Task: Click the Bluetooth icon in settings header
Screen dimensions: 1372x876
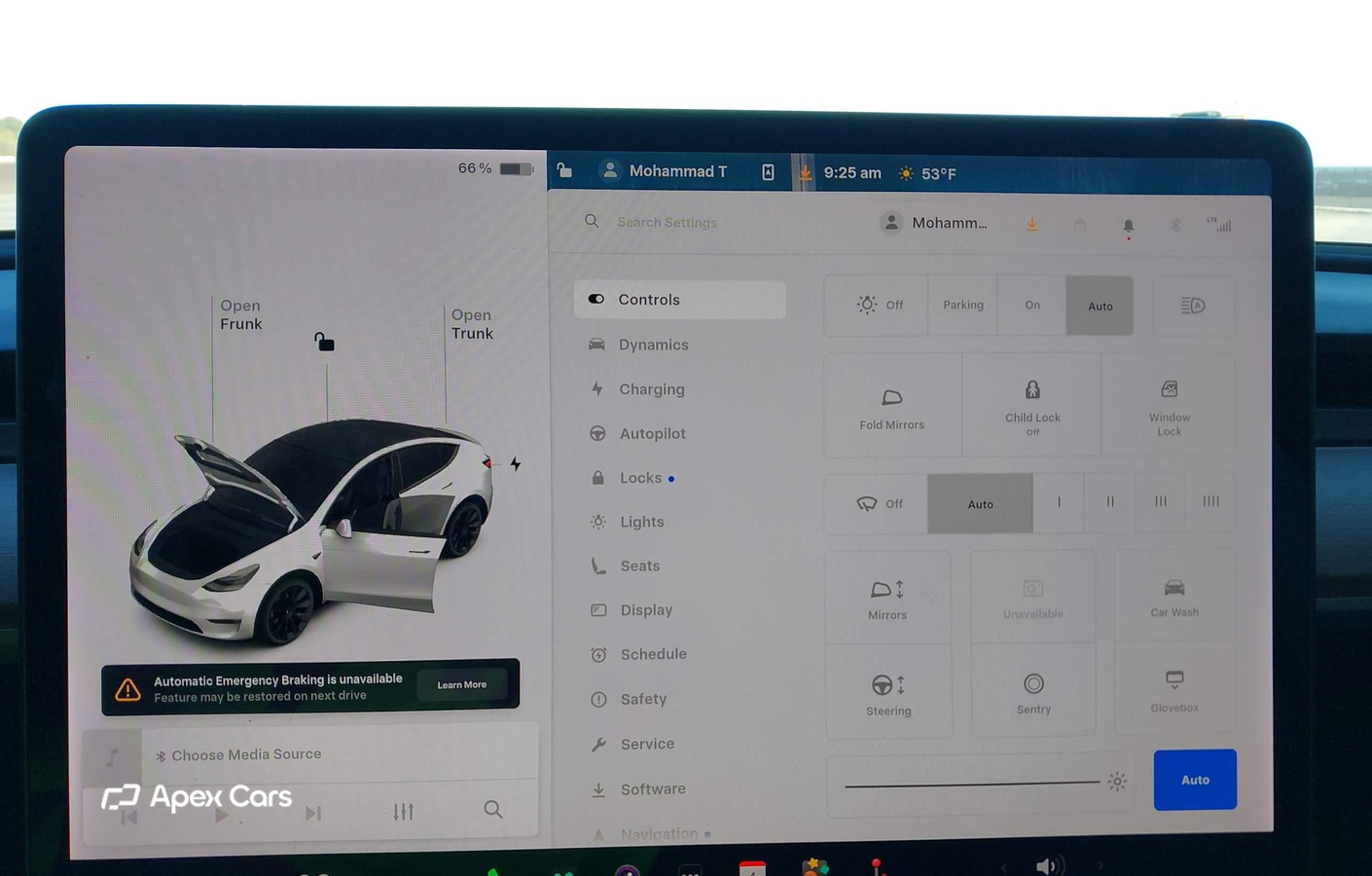Action: coord(1175,226)
